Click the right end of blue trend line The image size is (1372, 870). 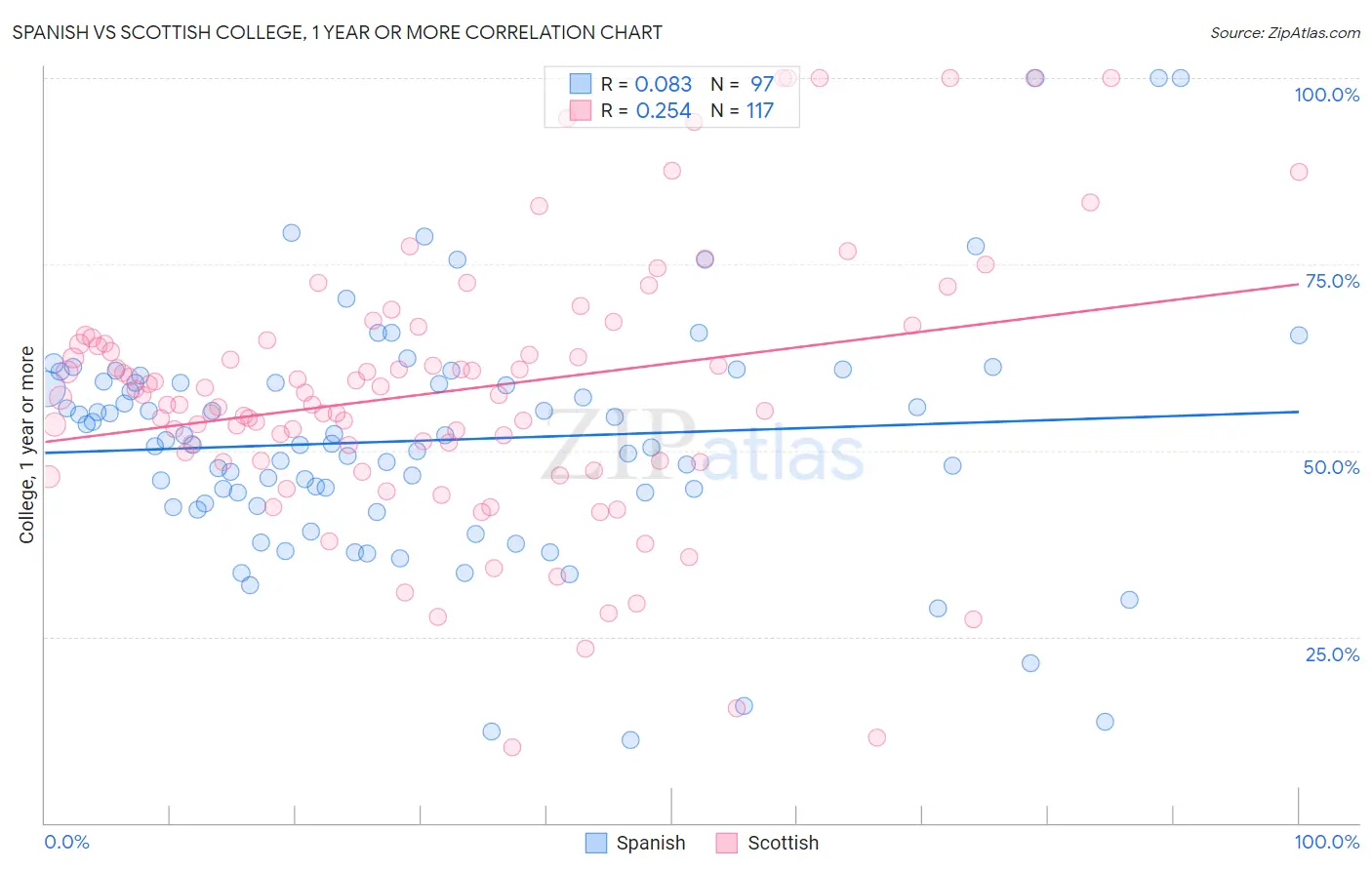pos(1298,412)
